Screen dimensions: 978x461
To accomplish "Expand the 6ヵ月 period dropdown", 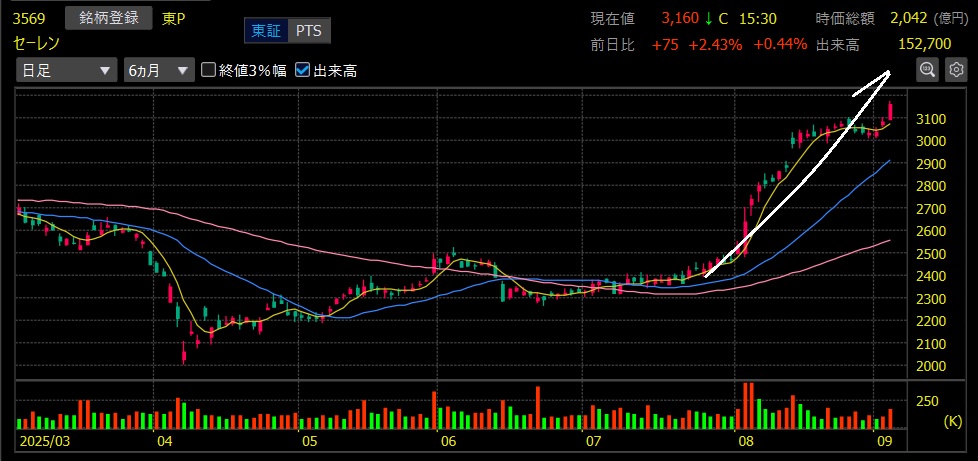I will (x=158, y=70).
